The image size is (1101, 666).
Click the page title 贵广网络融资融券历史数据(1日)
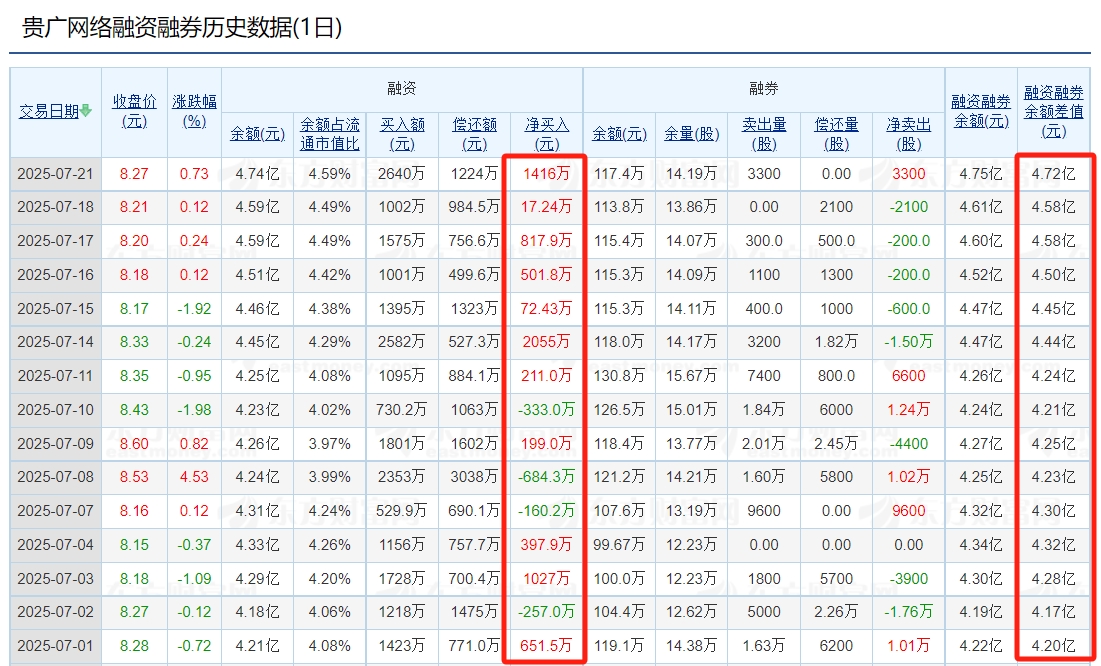click(182, 27)
